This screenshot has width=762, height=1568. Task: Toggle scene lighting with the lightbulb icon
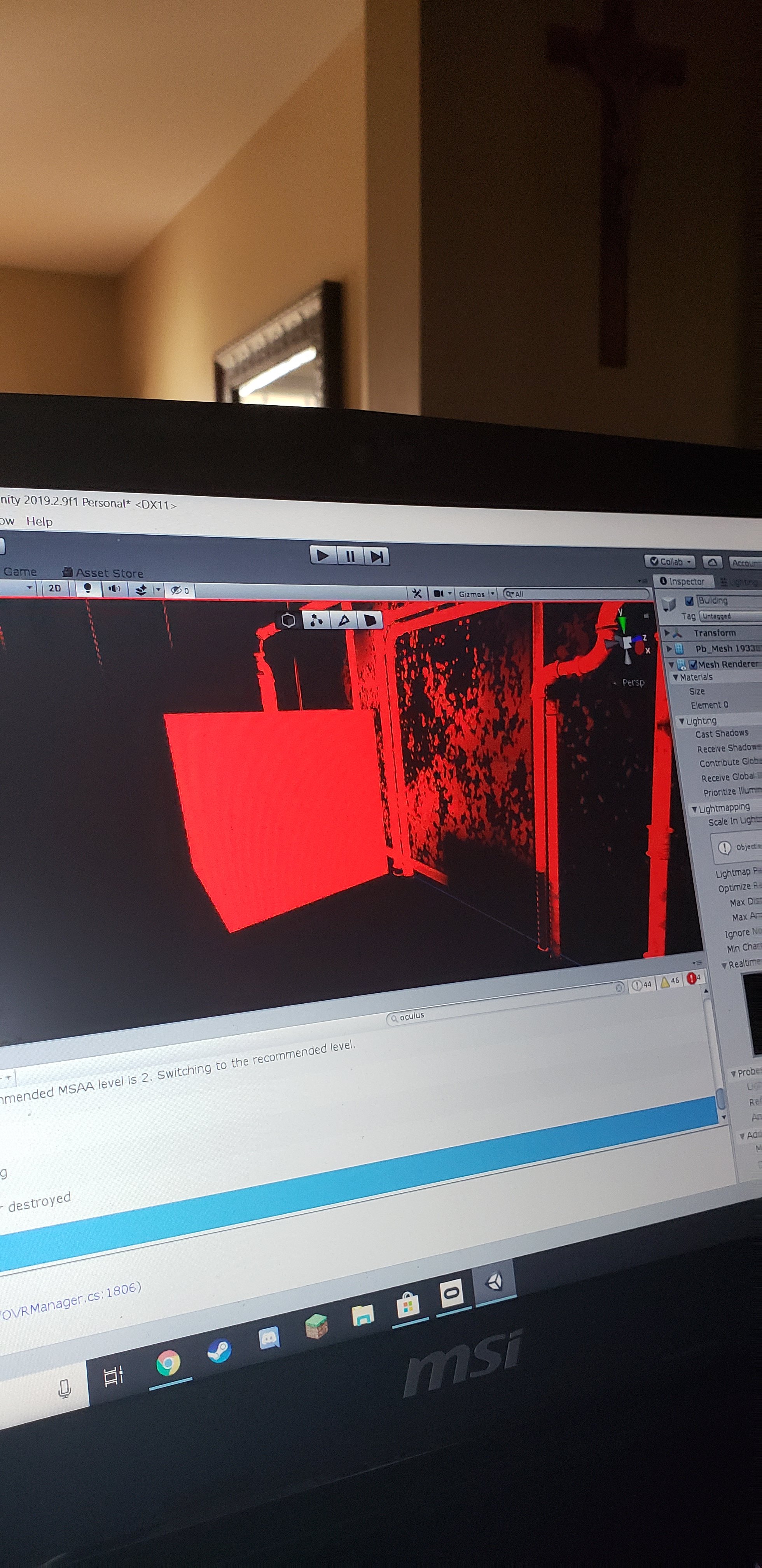pos(87,589)
